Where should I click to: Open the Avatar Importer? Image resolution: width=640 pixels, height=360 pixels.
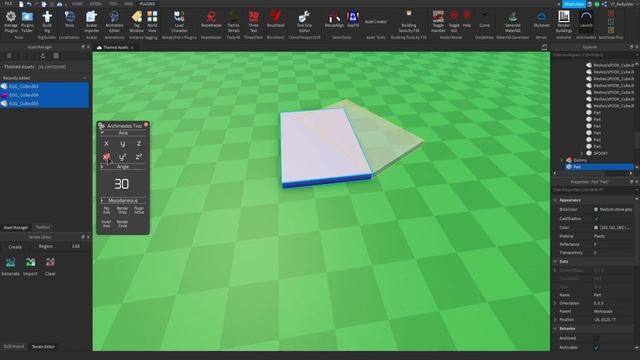(91, 22)
